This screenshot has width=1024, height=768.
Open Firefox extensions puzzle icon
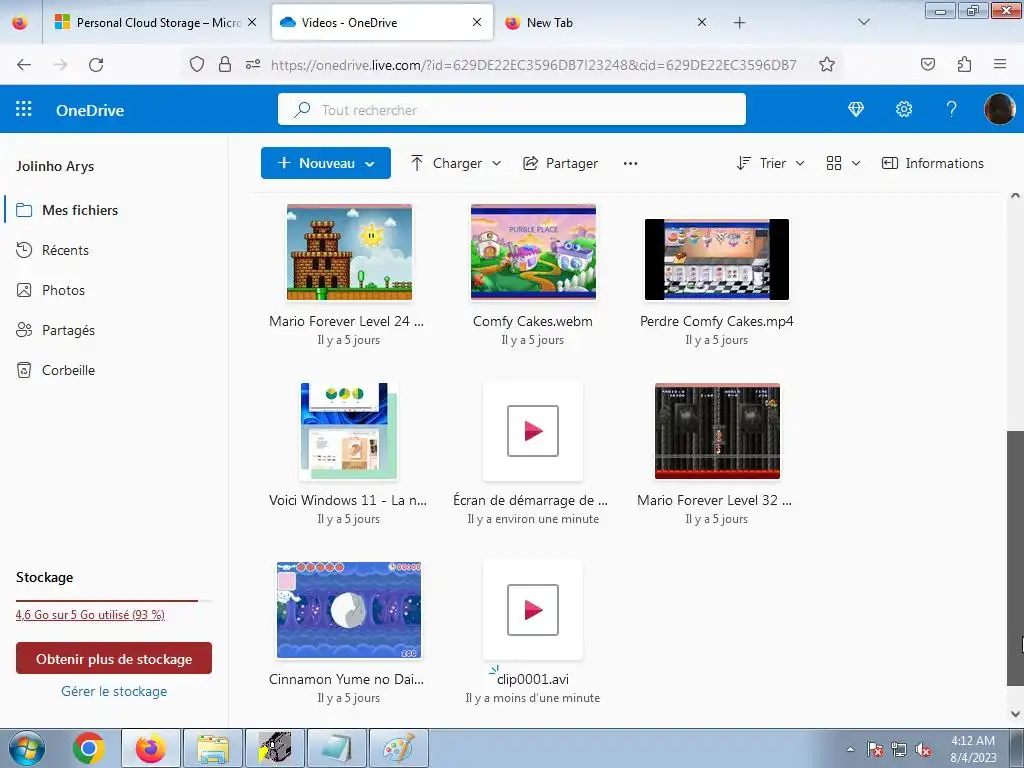click(x=964, y=64)
